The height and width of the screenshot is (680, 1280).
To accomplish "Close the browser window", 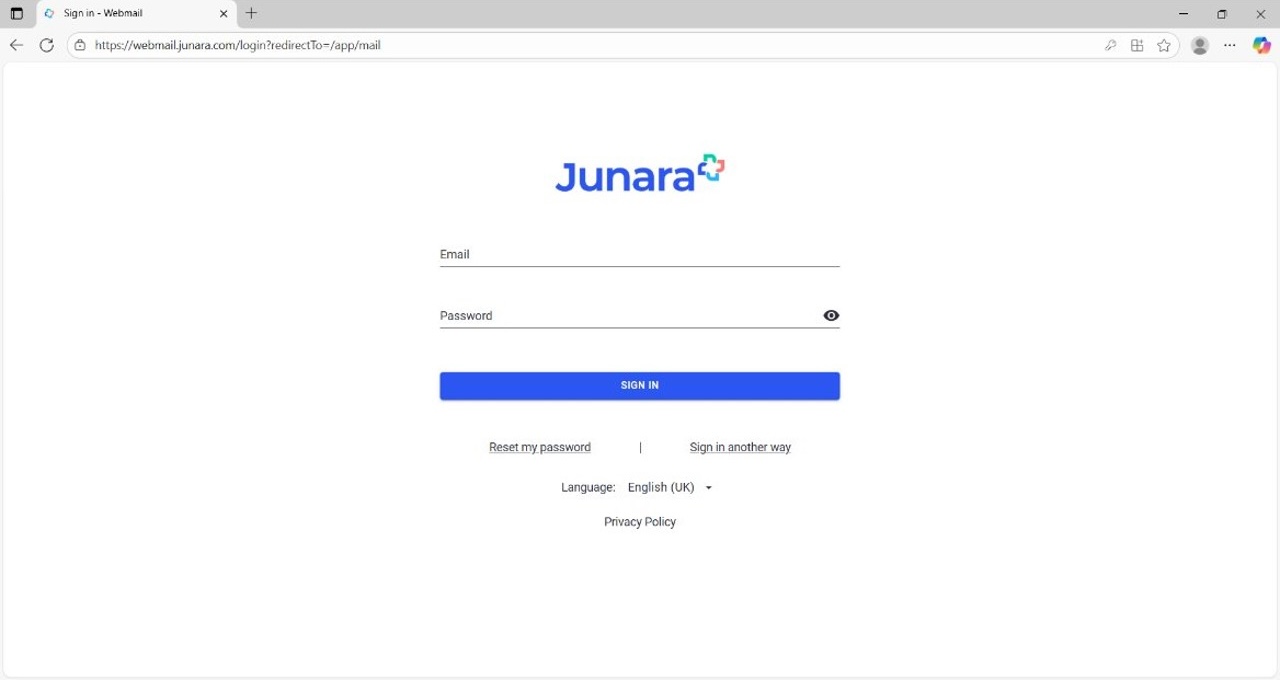I will [x=1260, y=14].
